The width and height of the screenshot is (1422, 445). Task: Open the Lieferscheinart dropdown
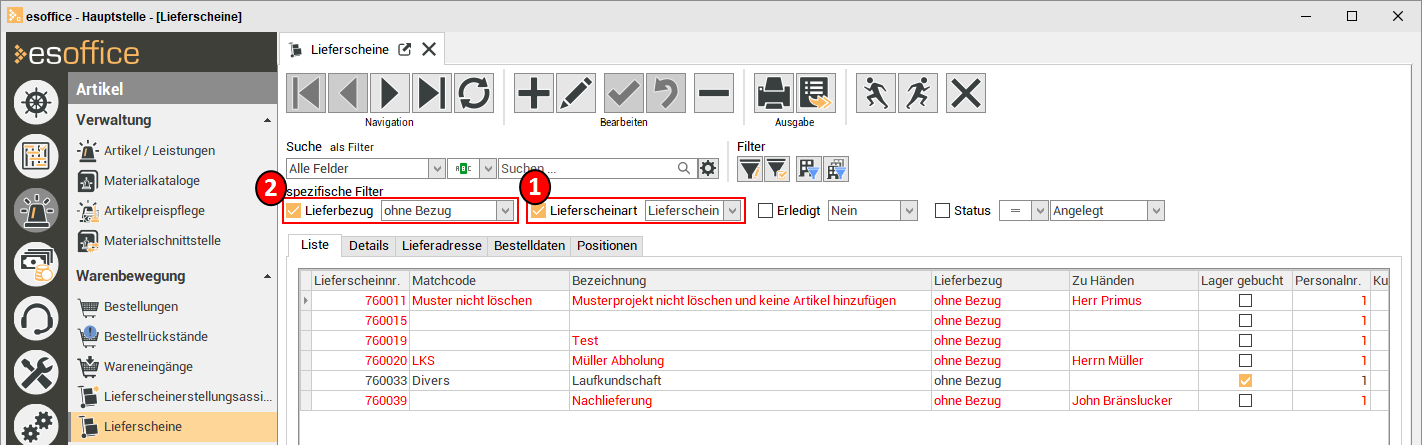click(733, 211)
